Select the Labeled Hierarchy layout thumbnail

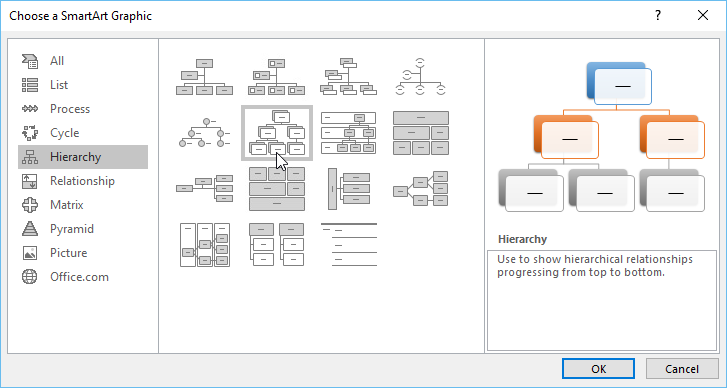349,133
